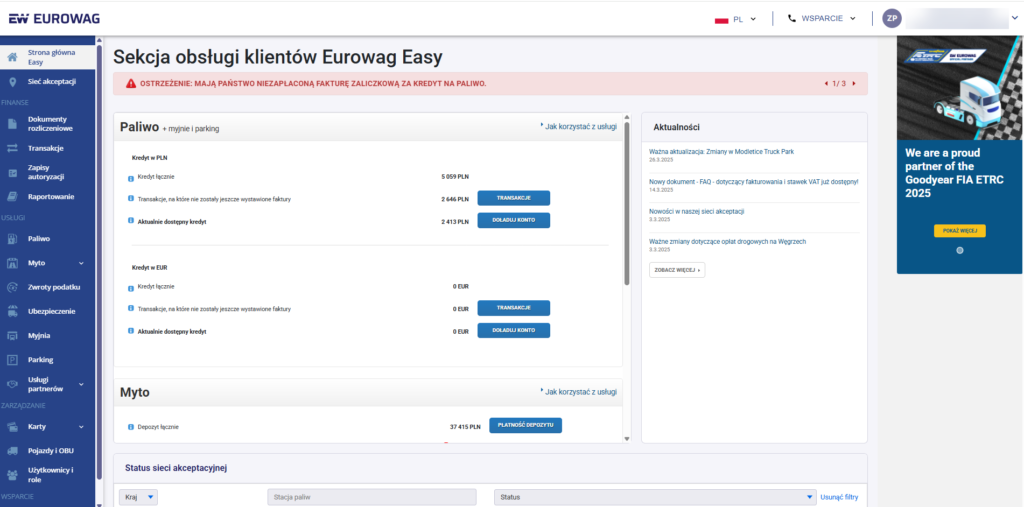Click the document icon for Dokumenty rozliczeniowe
Image resolution: width=1024 pixels, height=507 pixels.
coord(12,124)
